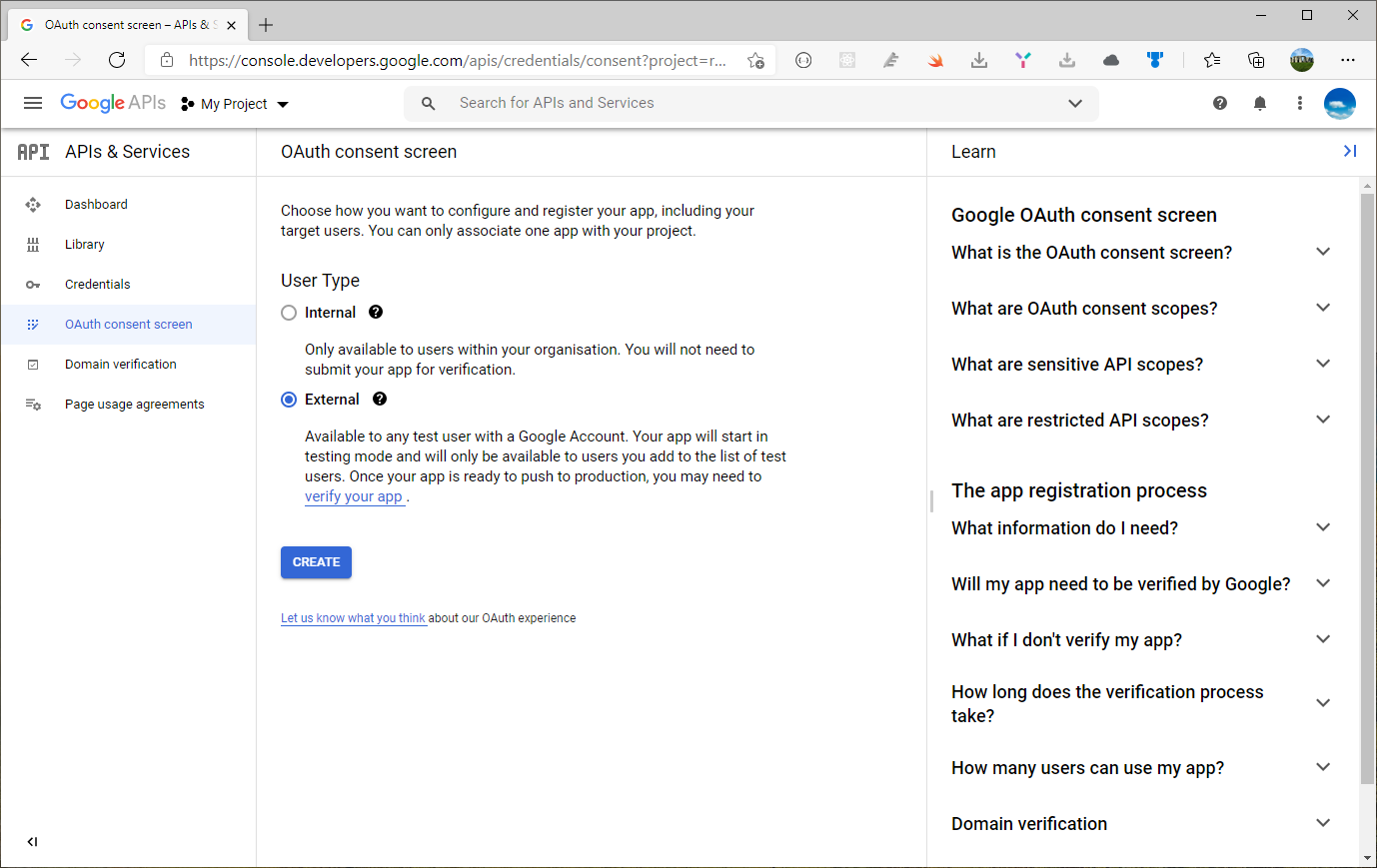Select the External user type radio button
The width and height of the screenshot is (1377, 868).
[x=289, y=400]
